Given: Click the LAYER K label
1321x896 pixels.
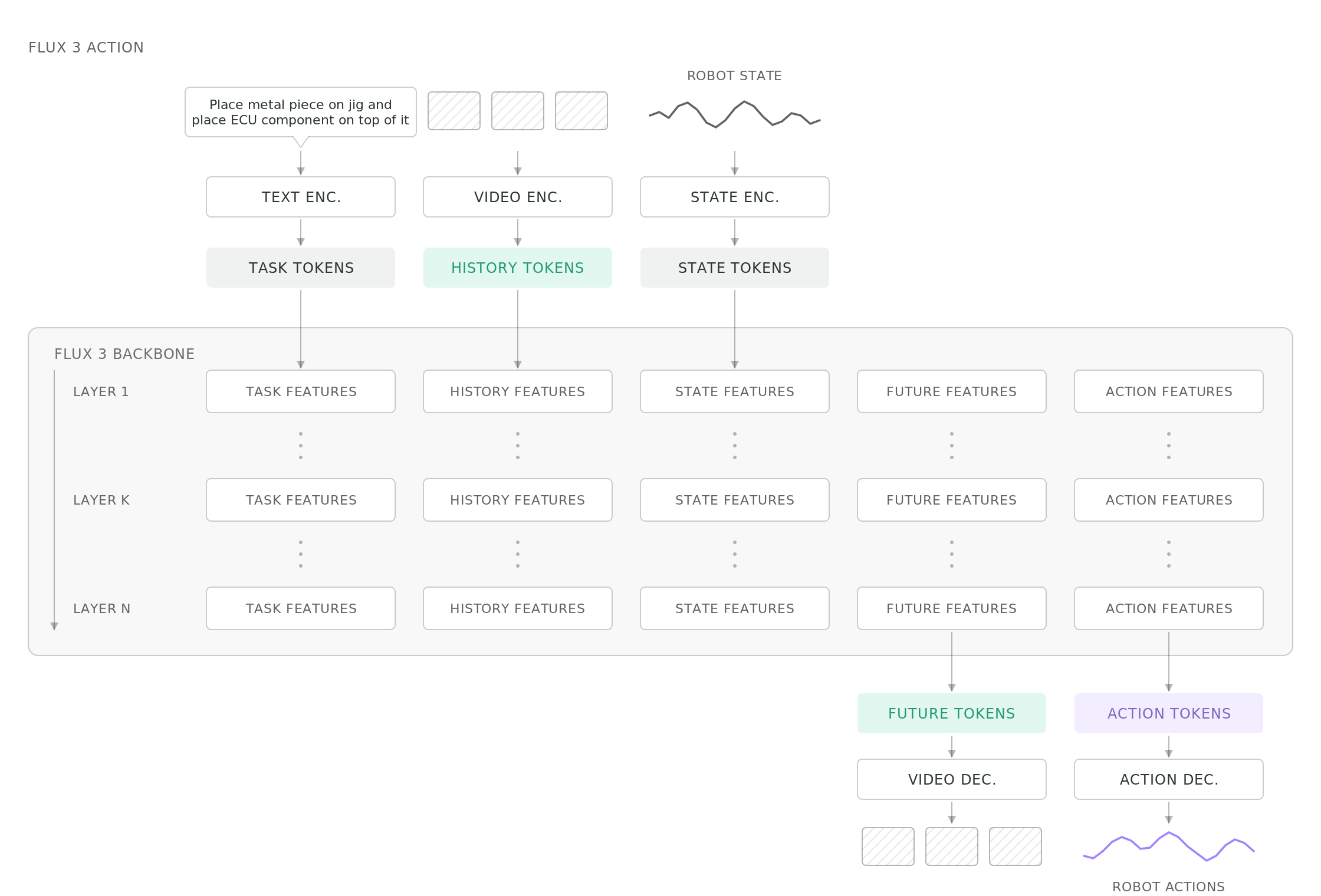Looking at the screenshot, I should point(101,500).
